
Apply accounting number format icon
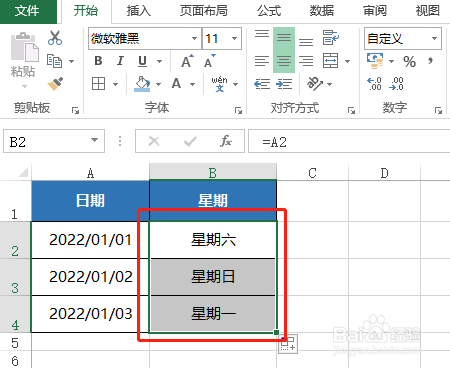pyautogui.click(x=375, y=61)
